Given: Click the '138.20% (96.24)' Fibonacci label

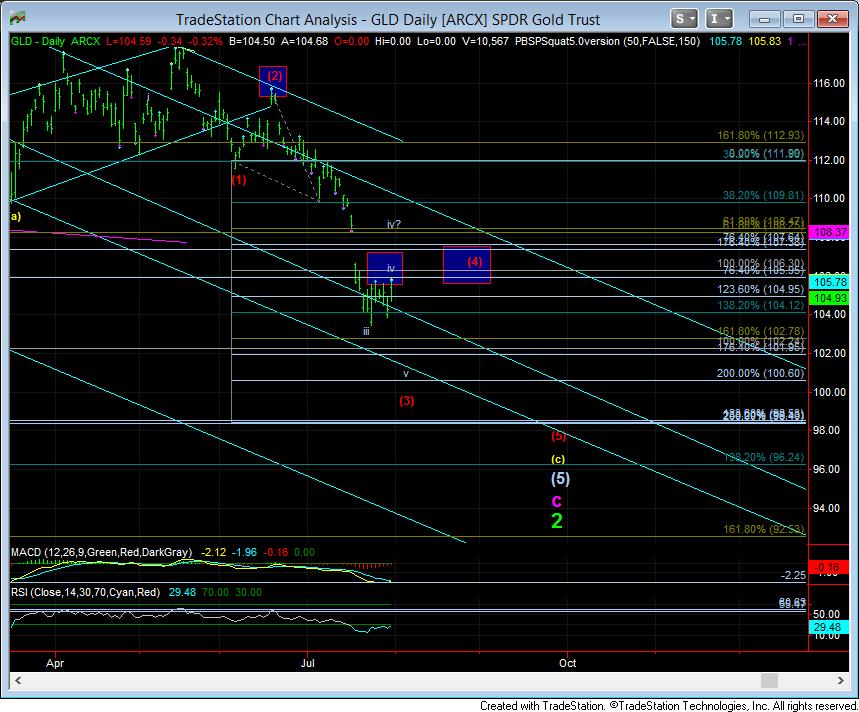Looking at the screenshot, I should [764, 457].
